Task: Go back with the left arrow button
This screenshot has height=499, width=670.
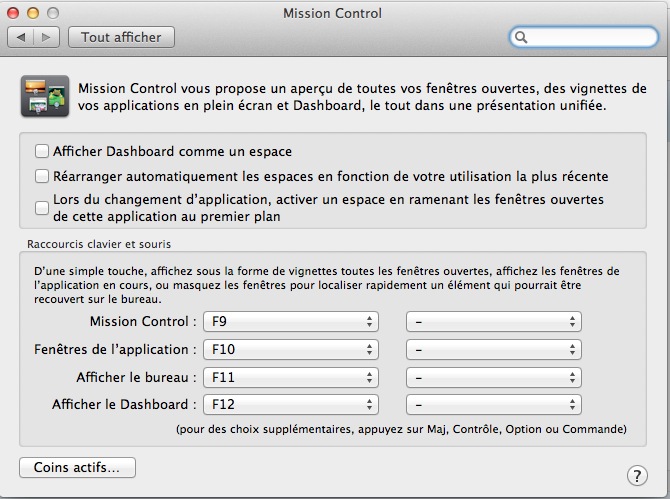Action: [21, 37]
